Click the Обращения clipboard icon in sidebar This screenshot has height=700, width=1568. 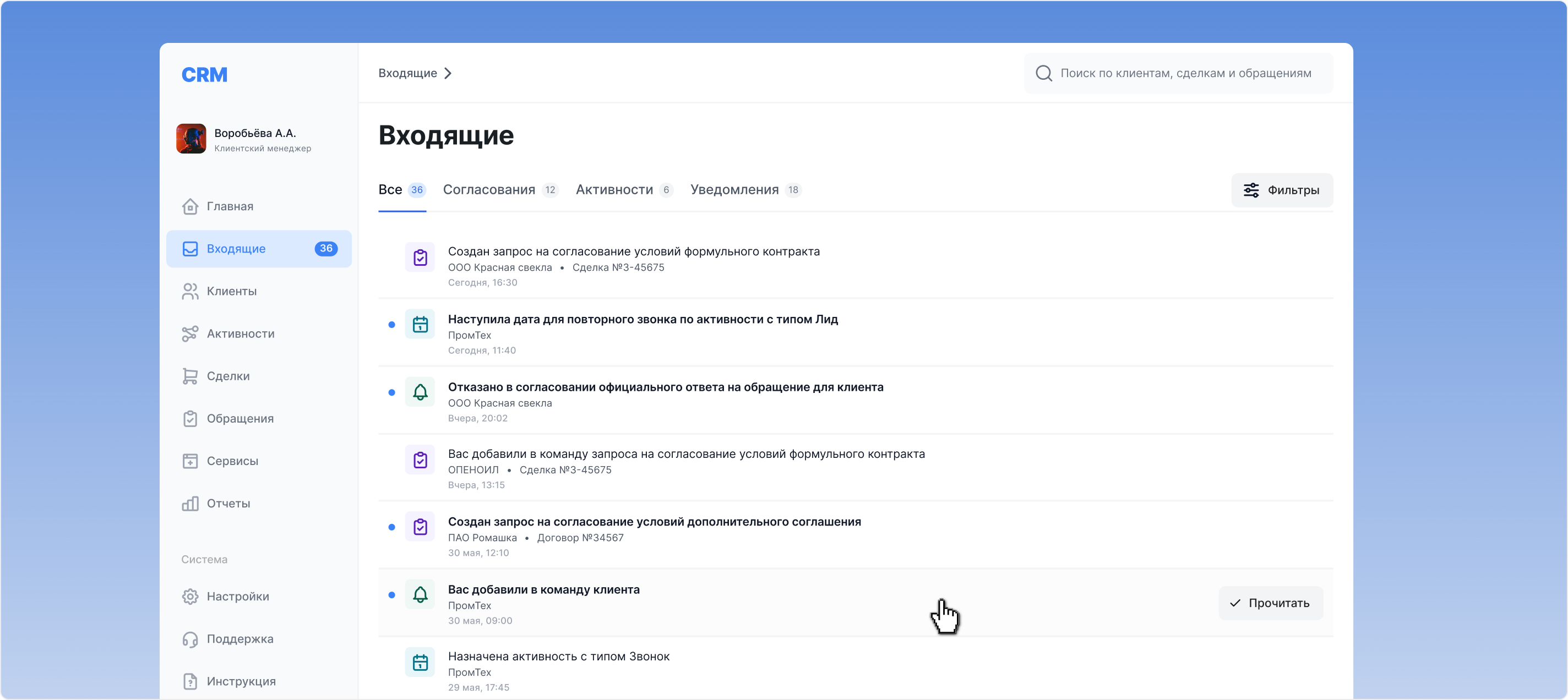point(190,418)
